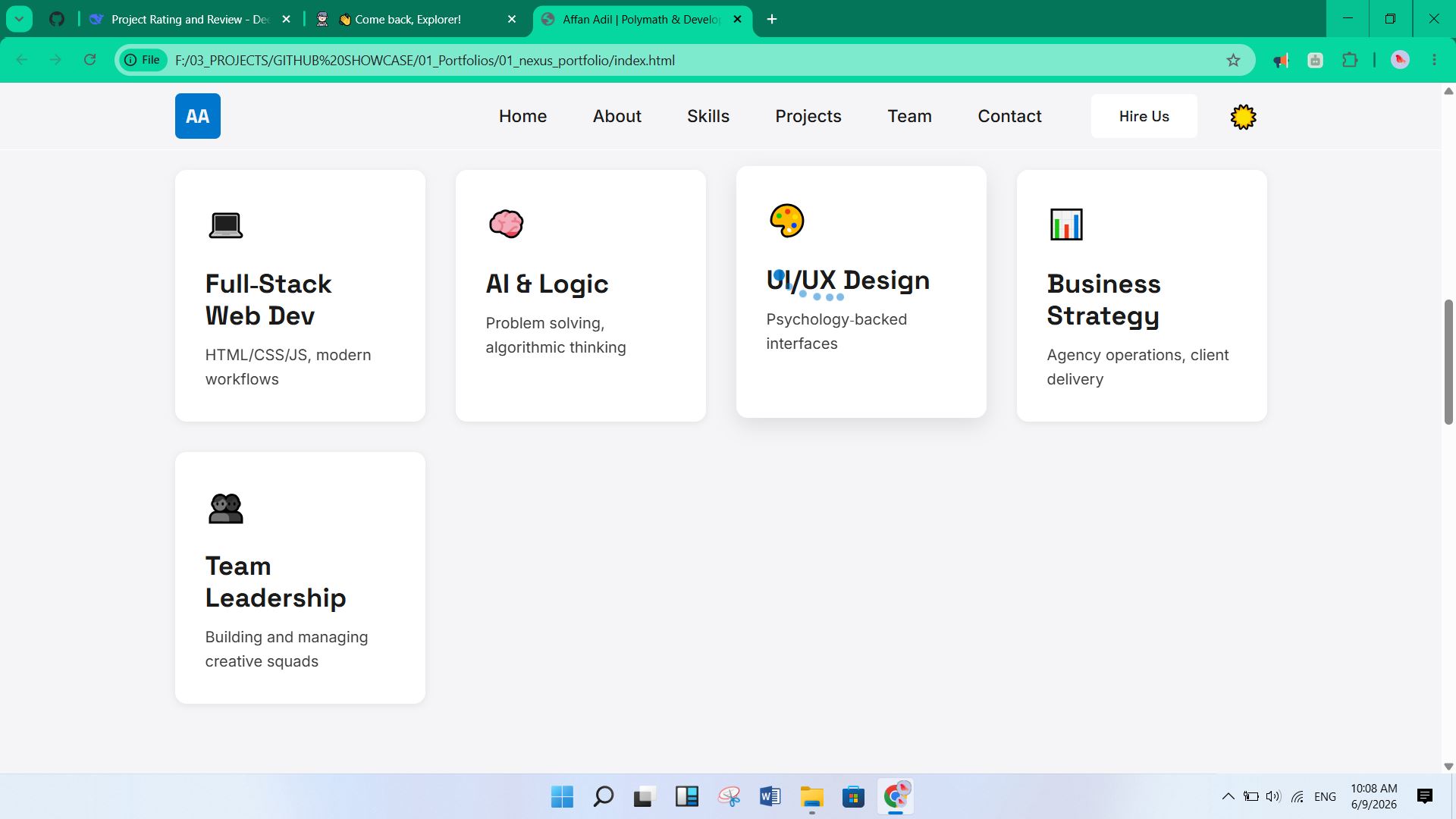Click the scrollbar down arrow

pos(1448,766)
